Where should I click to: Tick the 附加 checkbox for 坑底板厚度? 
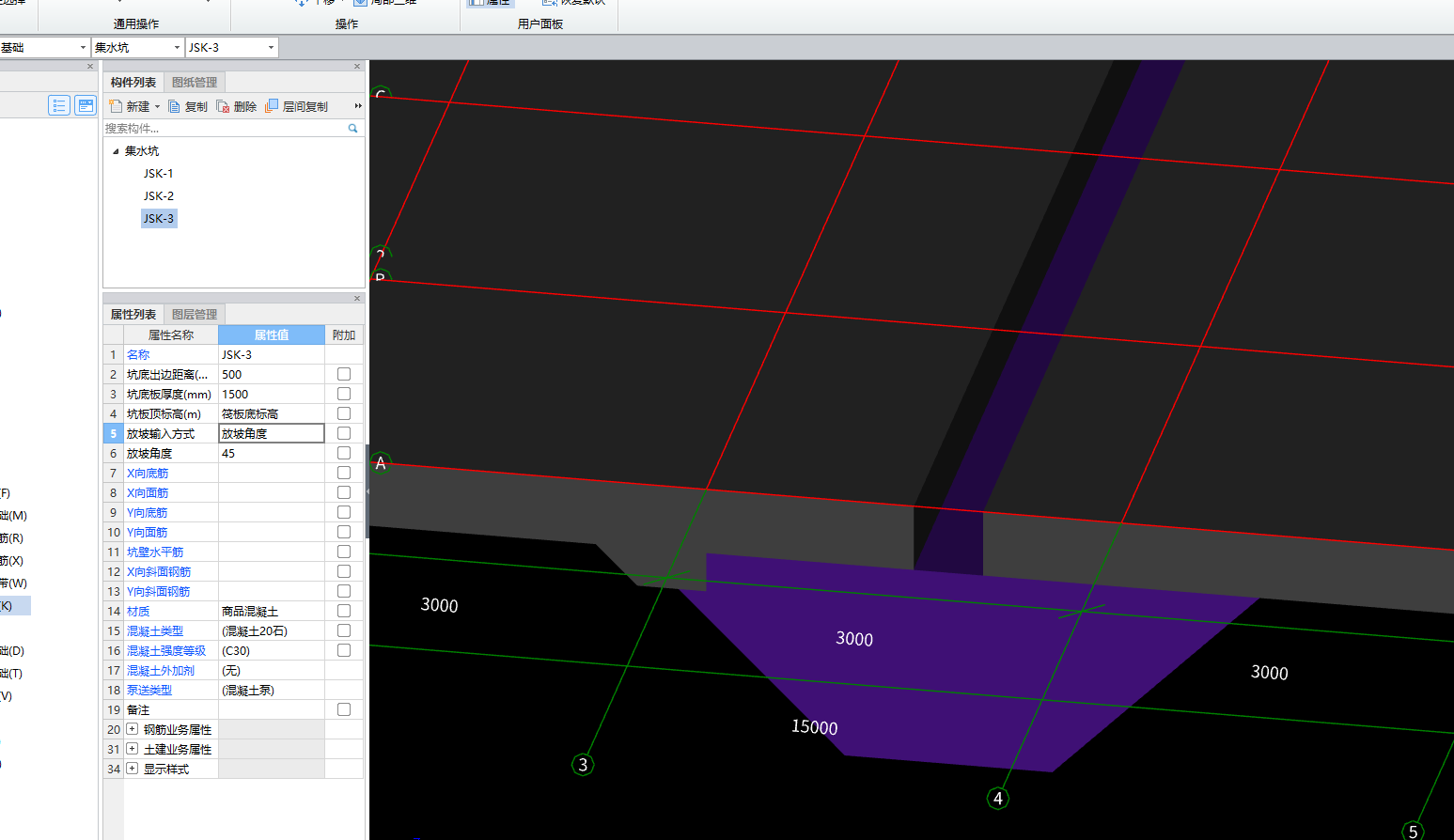click(x=344, y=394)
